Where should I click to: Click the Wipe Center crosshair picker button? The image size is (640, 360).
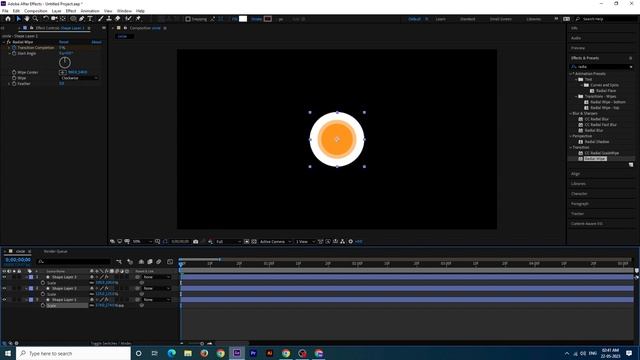62,72
